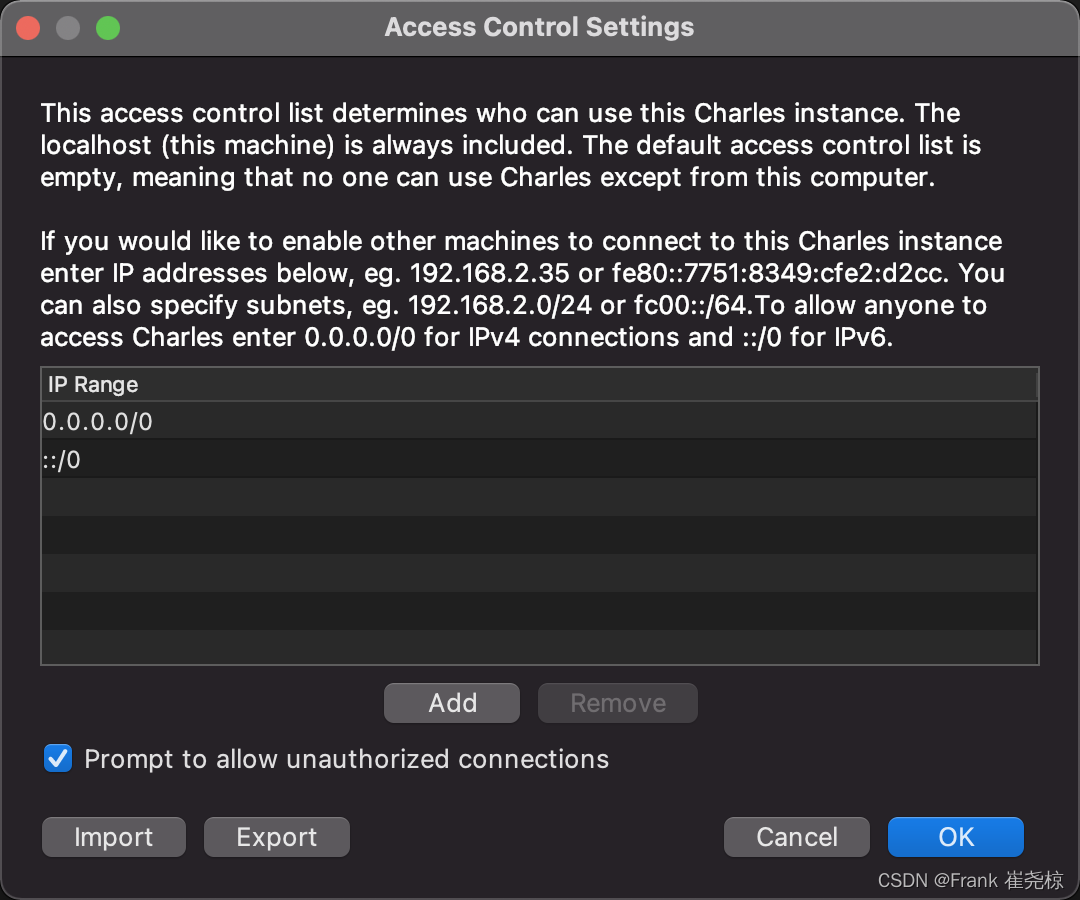The image size is (1080, 900).
Task: Toggle the unauthorized connections prompt checkbox
Action: click(58, 759)
